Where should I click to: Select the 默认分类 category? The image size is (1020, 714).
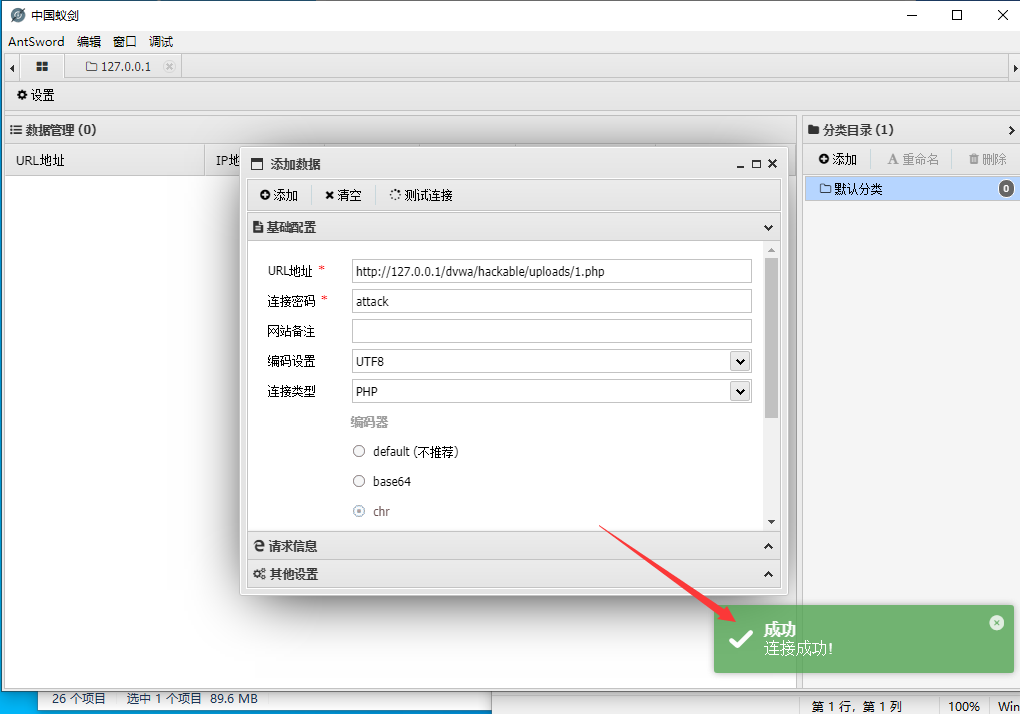tap(912, 189)
